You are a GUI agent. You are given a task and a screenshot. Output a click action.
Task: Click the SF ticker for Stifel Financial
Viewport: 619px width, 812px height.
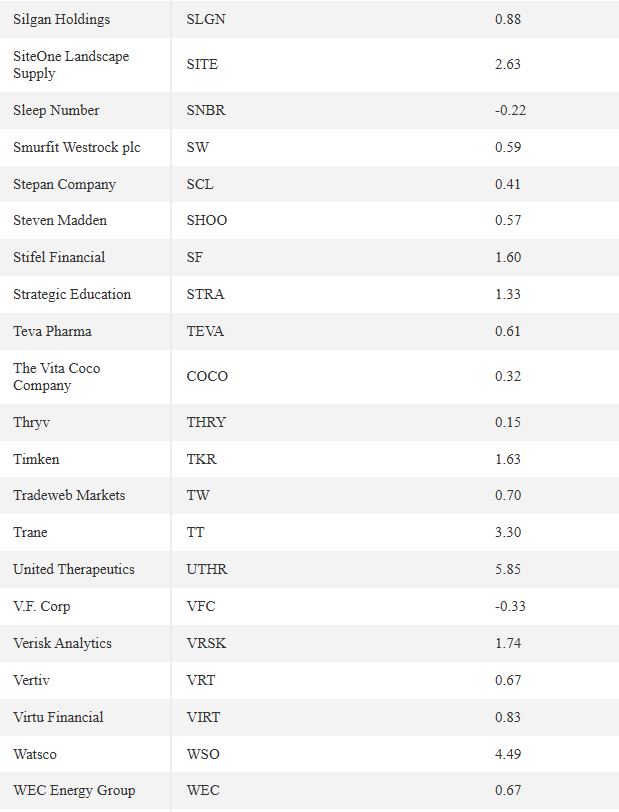click(194, 257)
